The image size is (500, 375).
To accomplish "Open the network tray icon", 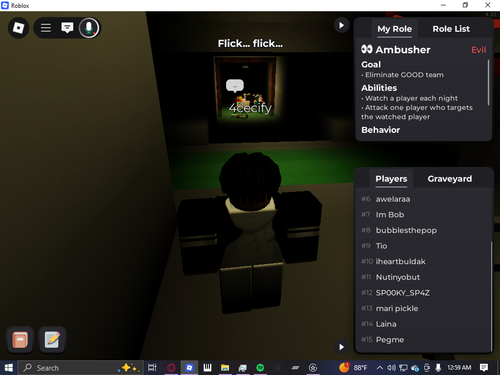I will click(403, 368).
